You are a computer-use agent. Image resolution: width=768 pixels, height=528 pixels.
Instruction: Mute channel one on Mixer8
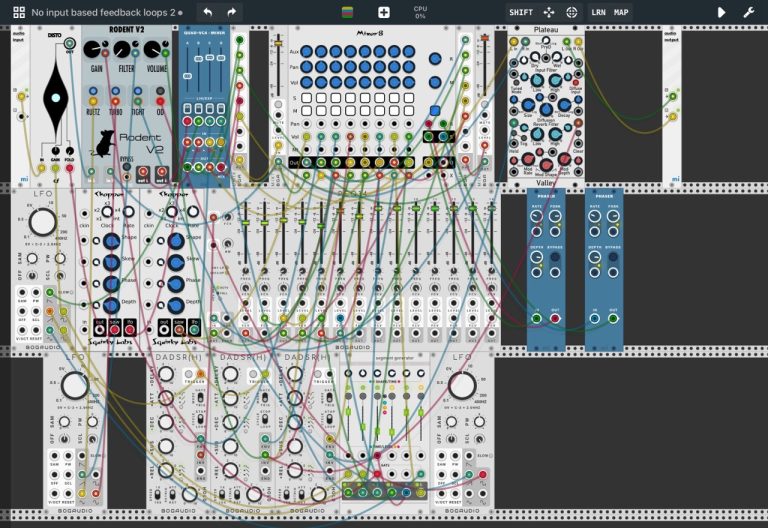tap(307, 111)
